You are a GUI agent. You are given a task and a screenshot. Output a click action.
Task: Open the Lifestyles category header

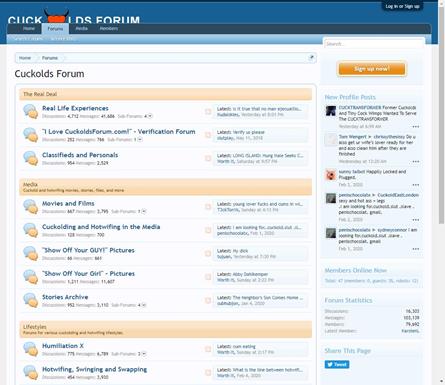coord(35,327)
